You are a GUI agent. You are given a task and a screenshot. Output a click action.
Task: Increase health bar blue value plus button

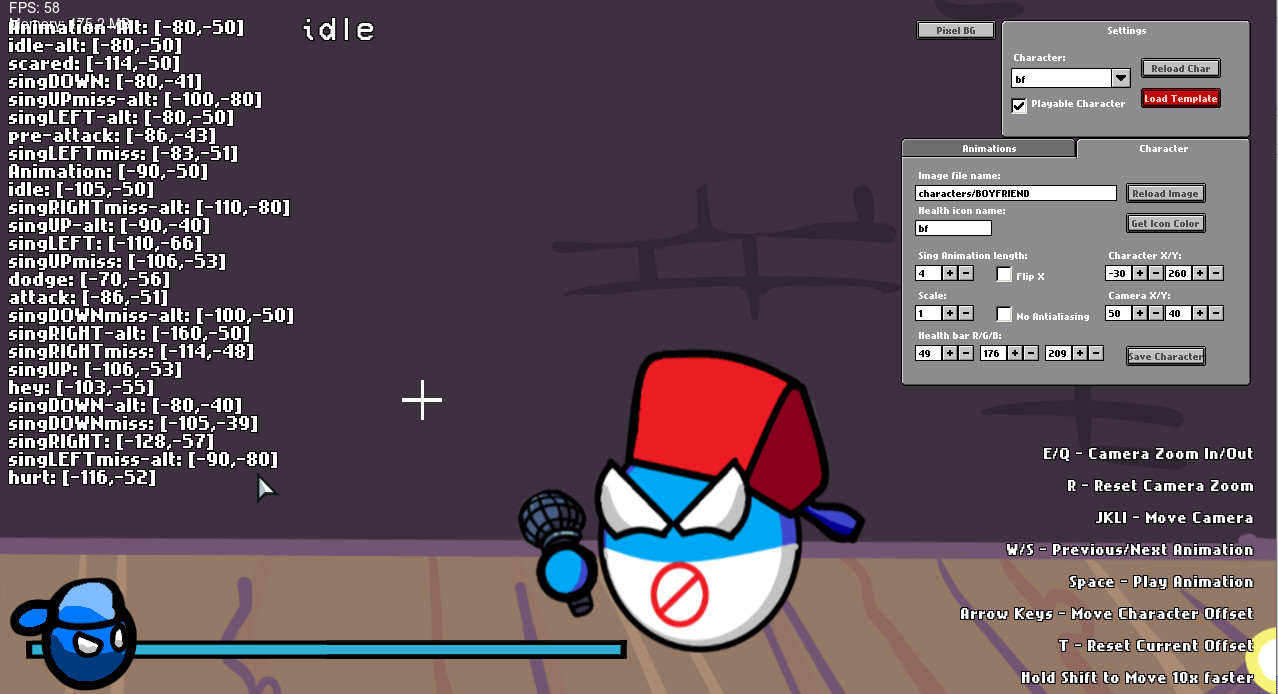(1080, 353)
